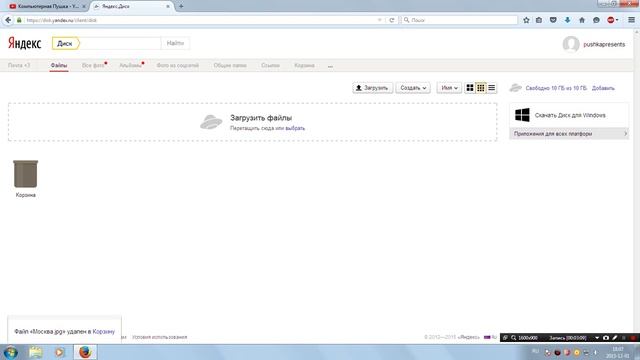Click the Найти search button

175,43
